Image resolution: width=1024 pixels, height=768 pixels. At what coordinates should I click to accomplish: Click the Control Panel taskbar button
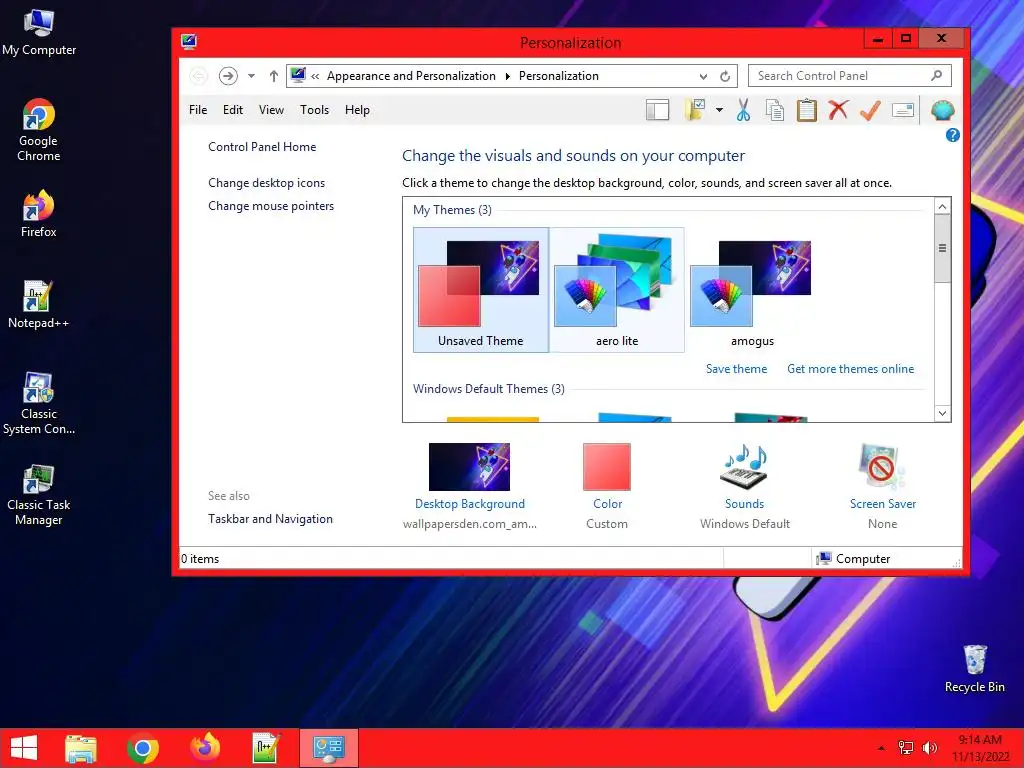point(328,748)
